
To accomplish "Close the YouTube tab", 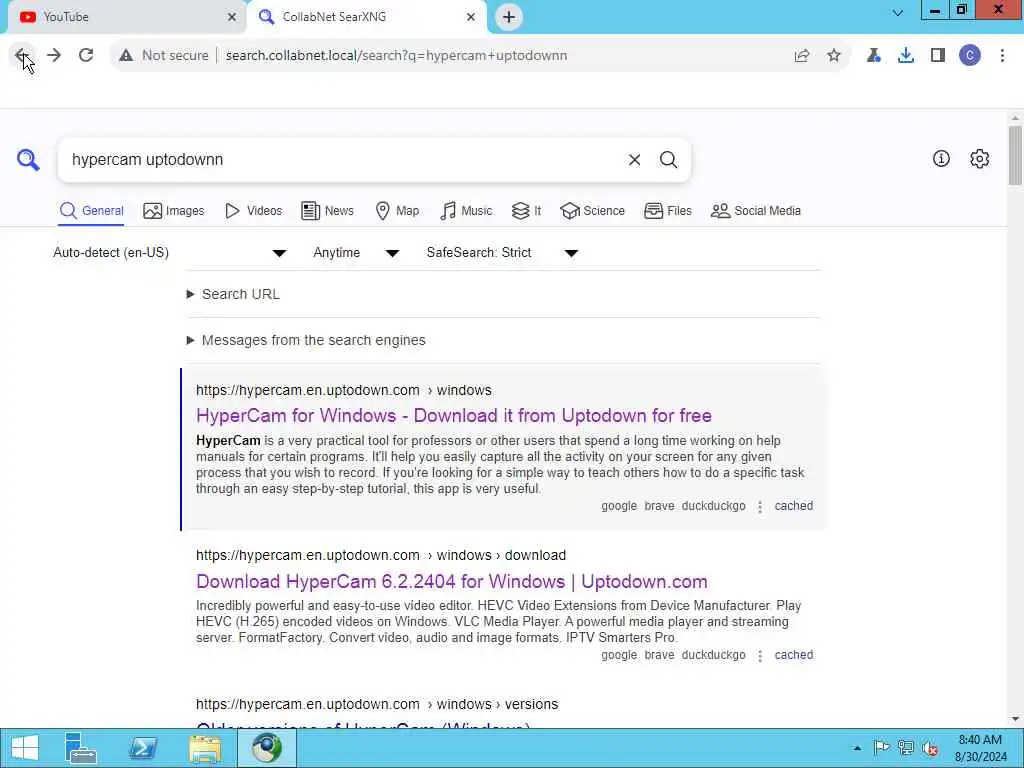I will [232, 17].
